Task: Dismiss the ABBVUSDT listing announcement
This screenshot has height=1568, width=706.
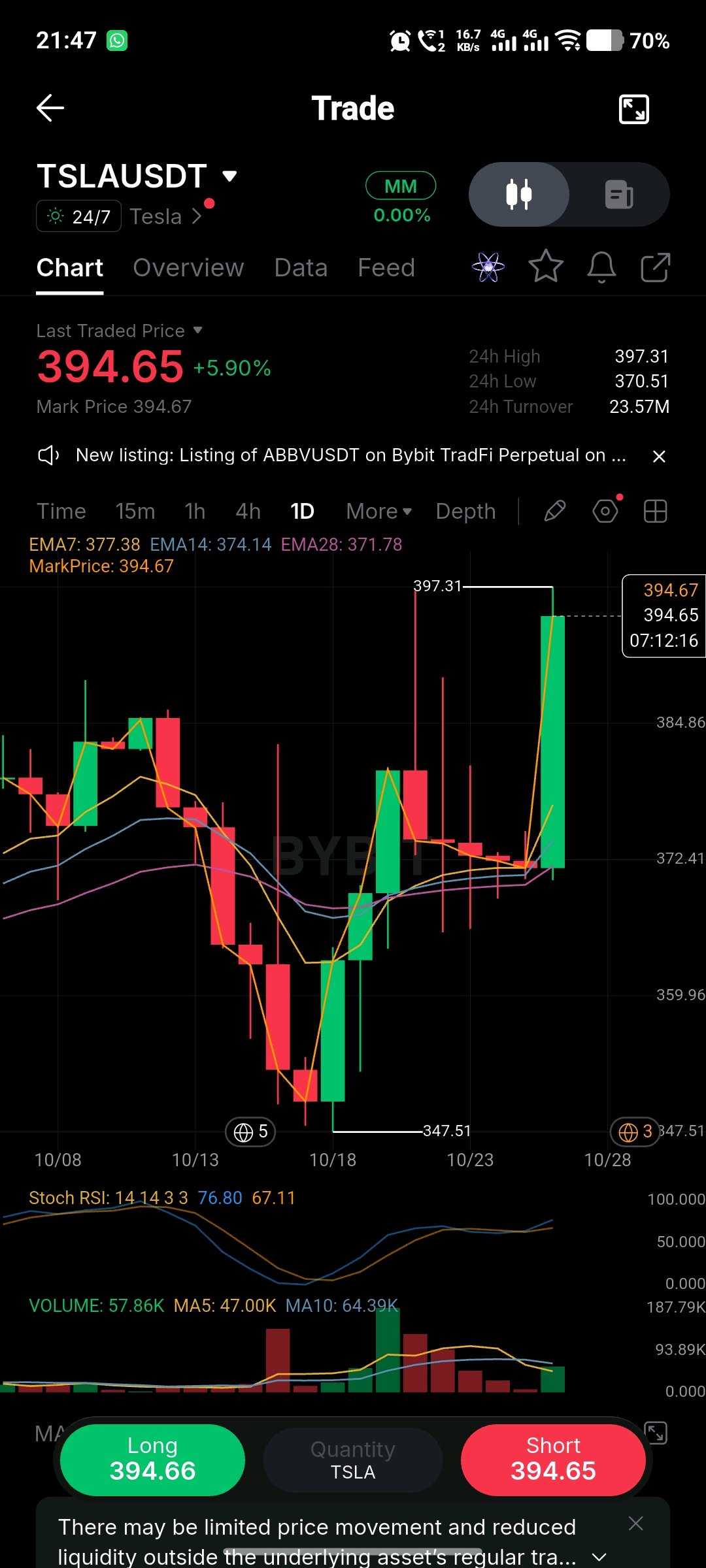Action: (x=659, y=456)
